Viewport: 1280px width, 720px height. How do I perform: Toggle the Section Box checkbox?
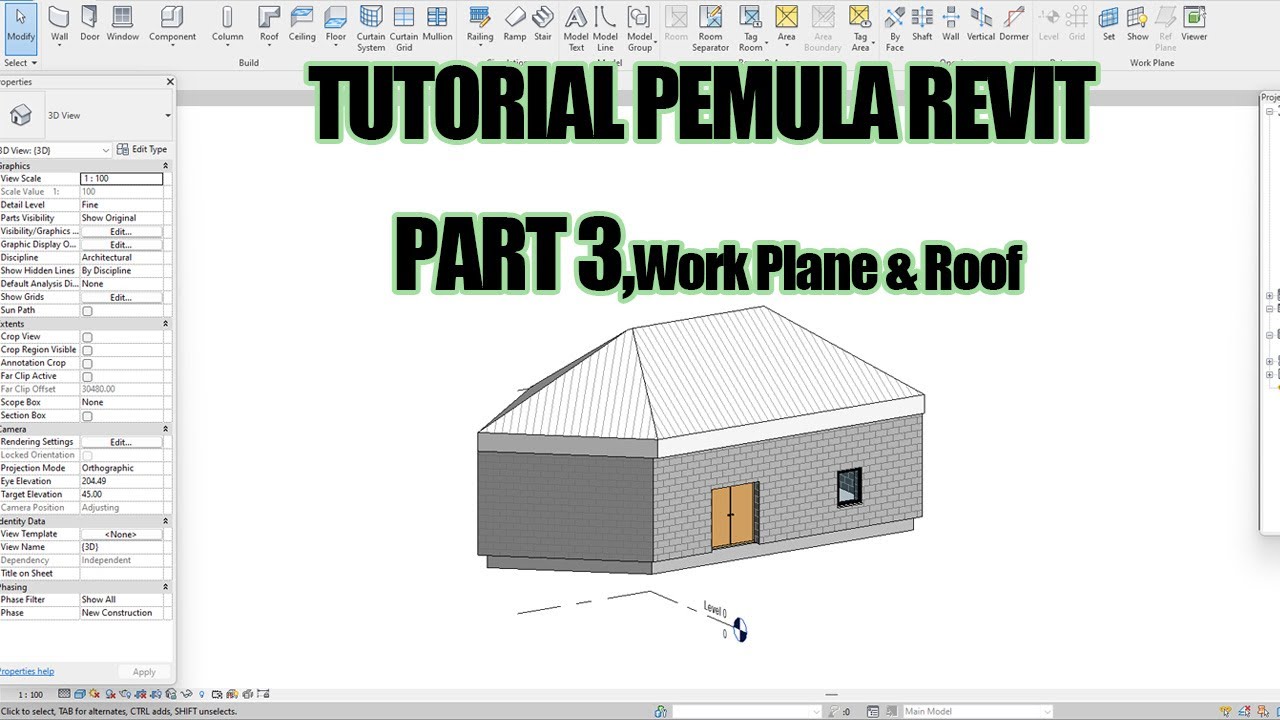tap(87, 416)
